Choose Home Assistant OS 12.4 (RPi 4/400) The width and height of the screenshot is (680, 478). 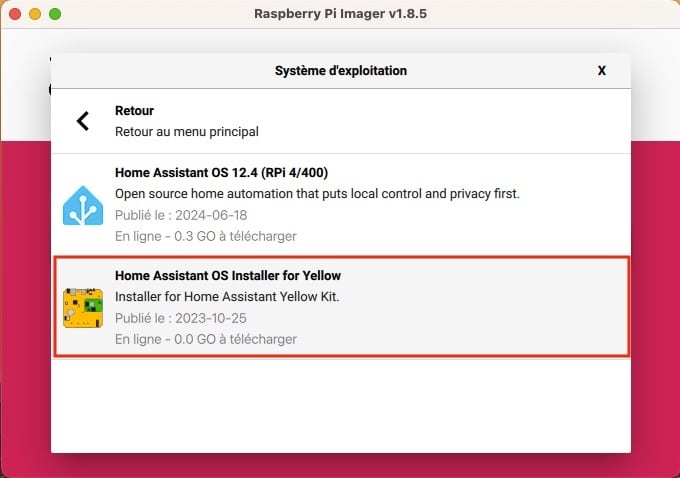[x=341, y=204]
